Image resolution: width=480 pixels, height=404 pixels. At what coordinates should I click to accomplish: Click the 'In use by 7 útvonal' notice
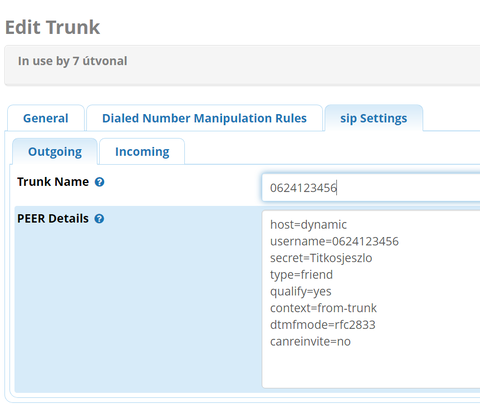coord(72,61)
